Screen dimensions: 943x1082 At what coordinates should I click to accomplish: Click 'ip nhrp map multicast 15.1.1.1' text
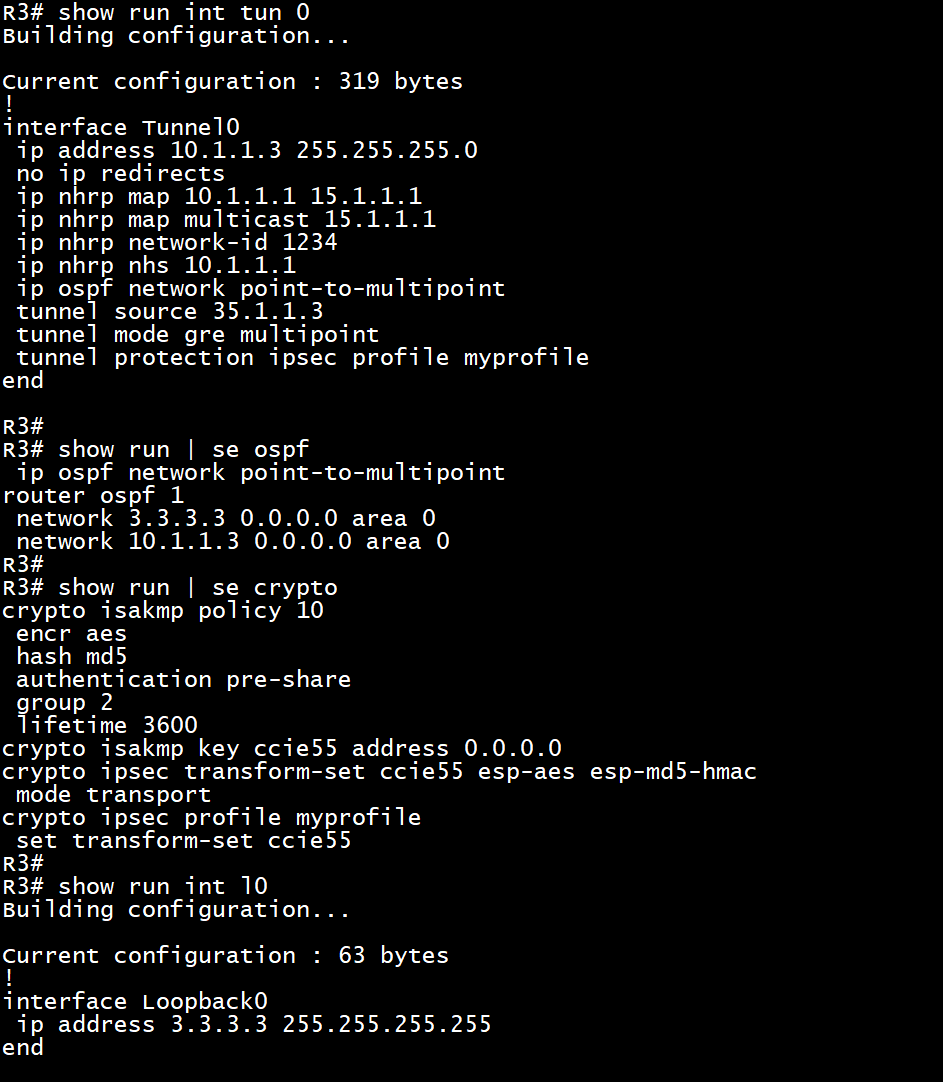click(226, 219)
